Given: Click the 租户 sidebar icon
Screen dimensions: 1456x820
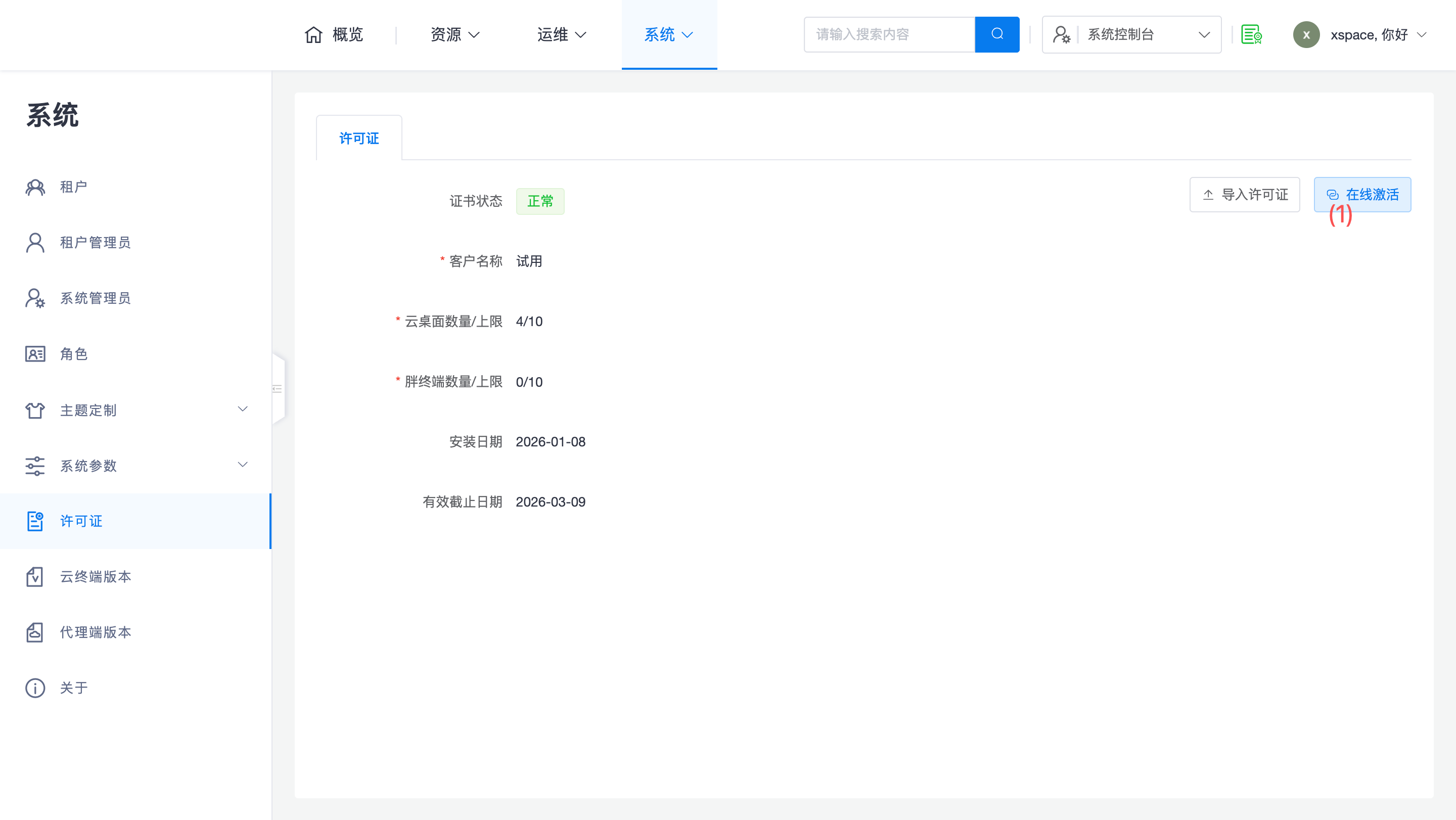Looking at the screenshot, I should [x=35, y=187].
